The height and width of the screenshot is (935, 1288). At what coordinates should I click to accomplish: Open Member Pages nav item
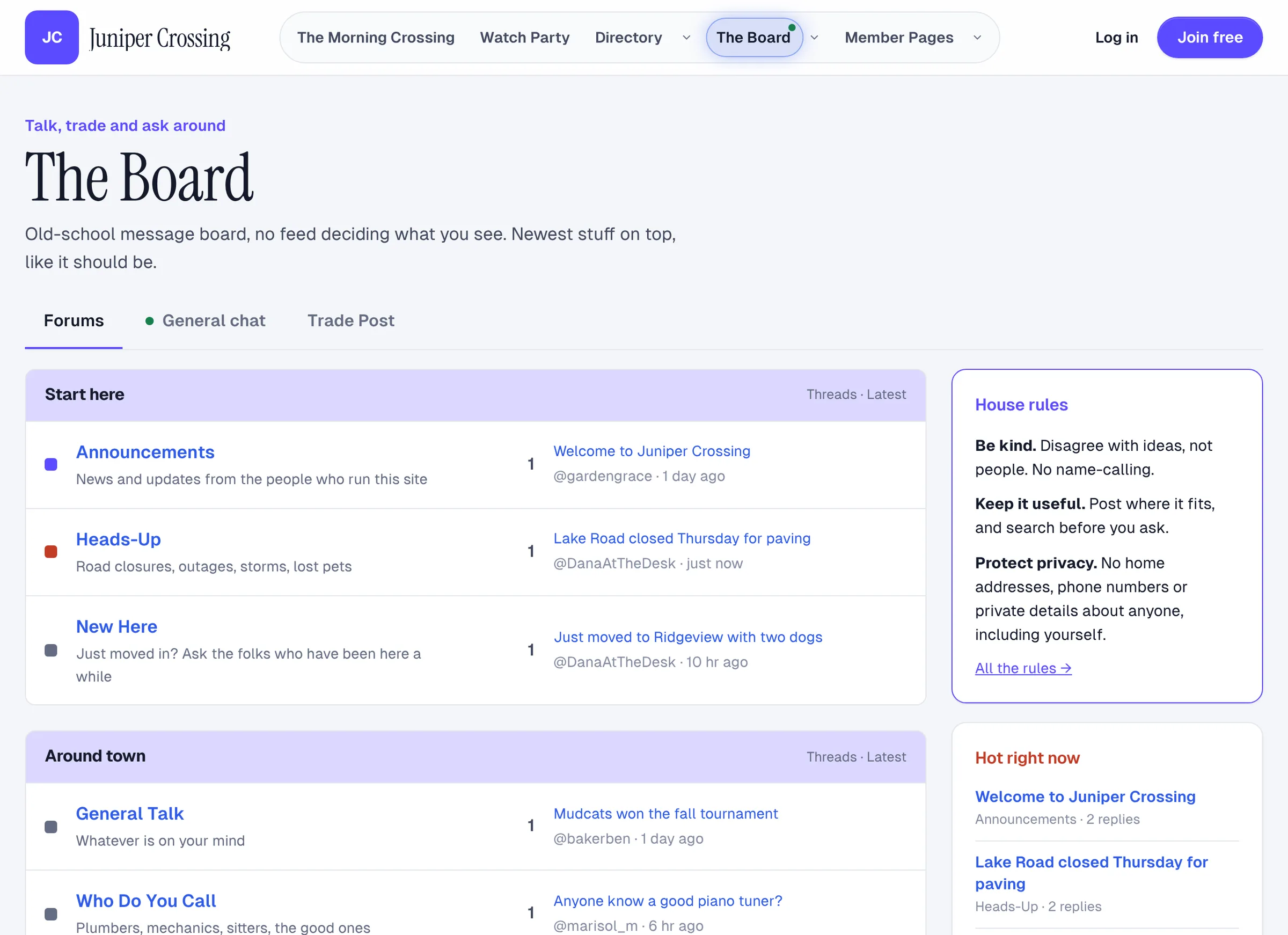click(x=899, y=38)
